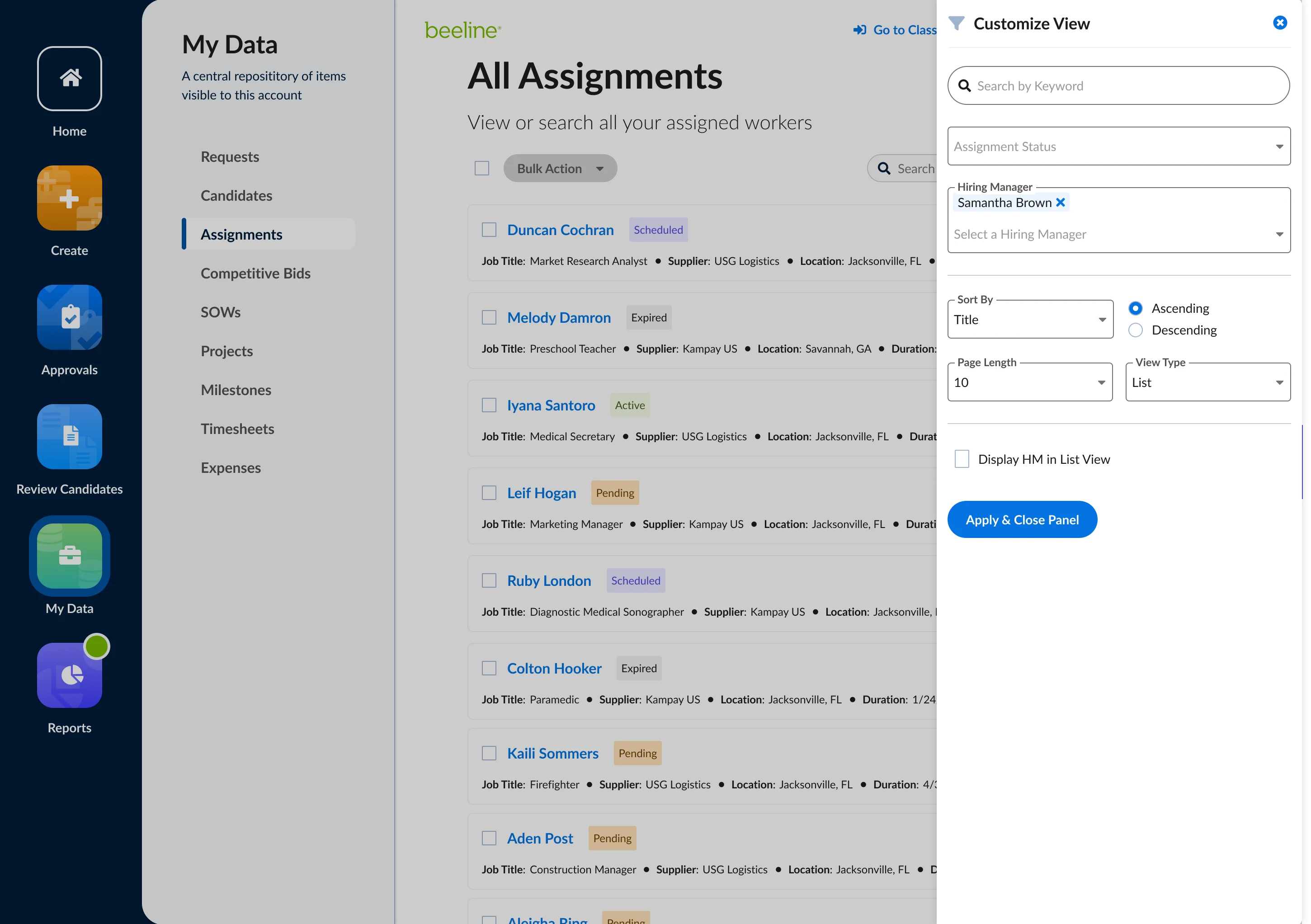Click the beeline logo
Screen dimensions: 1311x924
[462, 30]
